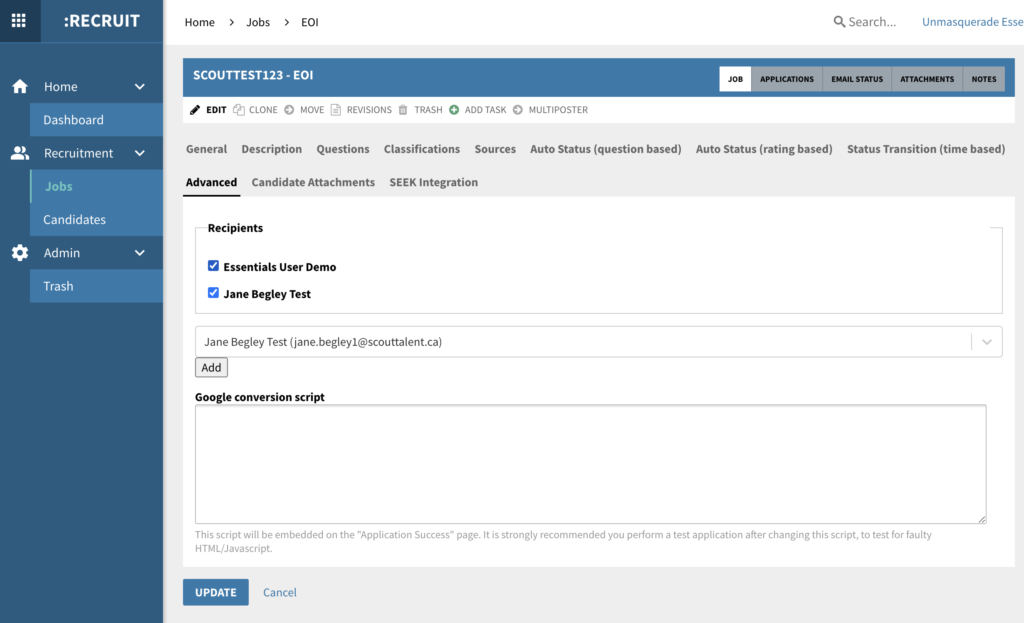The width and height of the screenshot is (1024, 623).
Task: Collapse the Admin sidebar chevron
Action: [x=140, y=253]
